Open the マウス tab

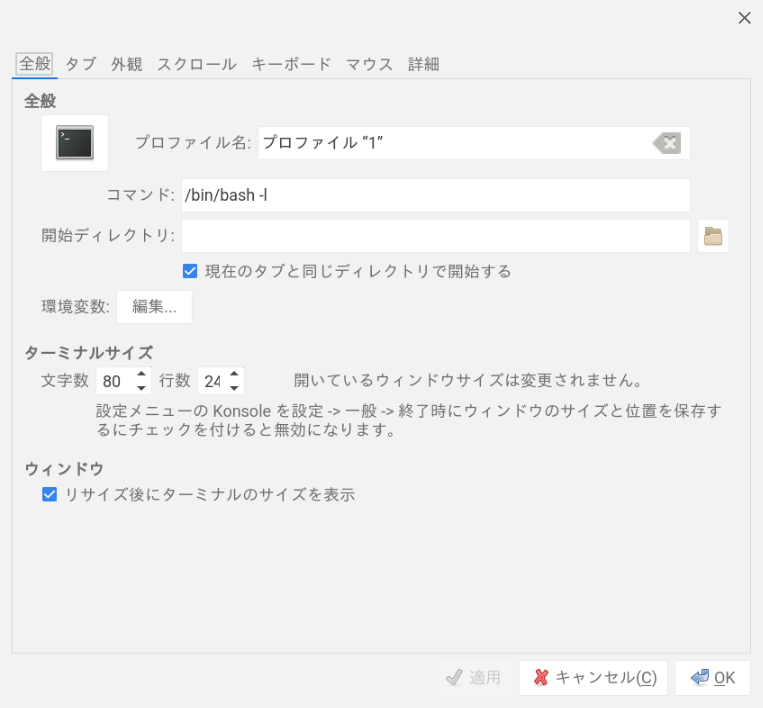[x=369, y=64]
